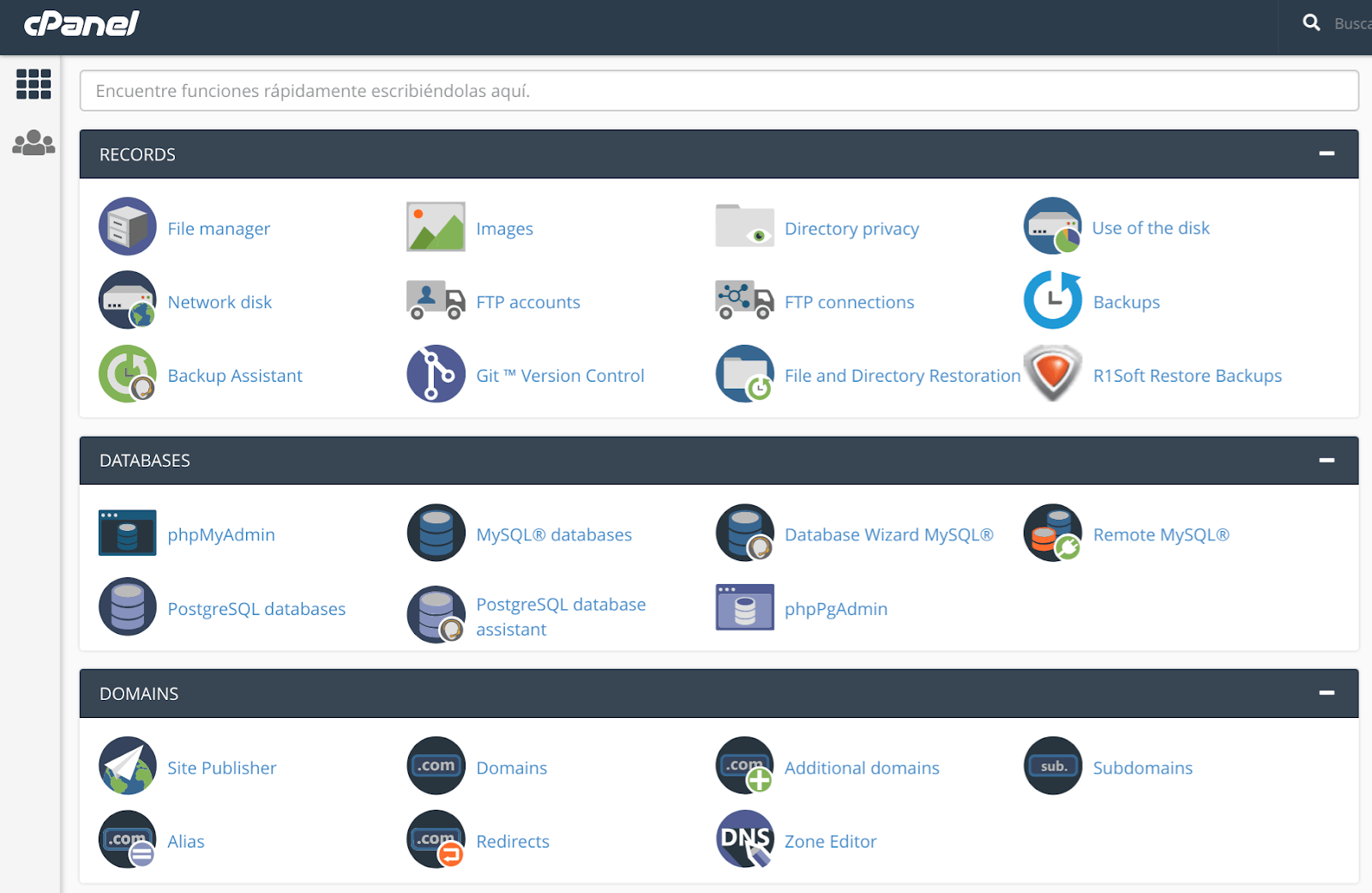1372x893 pixels.
Task: Click the Images icon
Action: (x=436, y=227)
